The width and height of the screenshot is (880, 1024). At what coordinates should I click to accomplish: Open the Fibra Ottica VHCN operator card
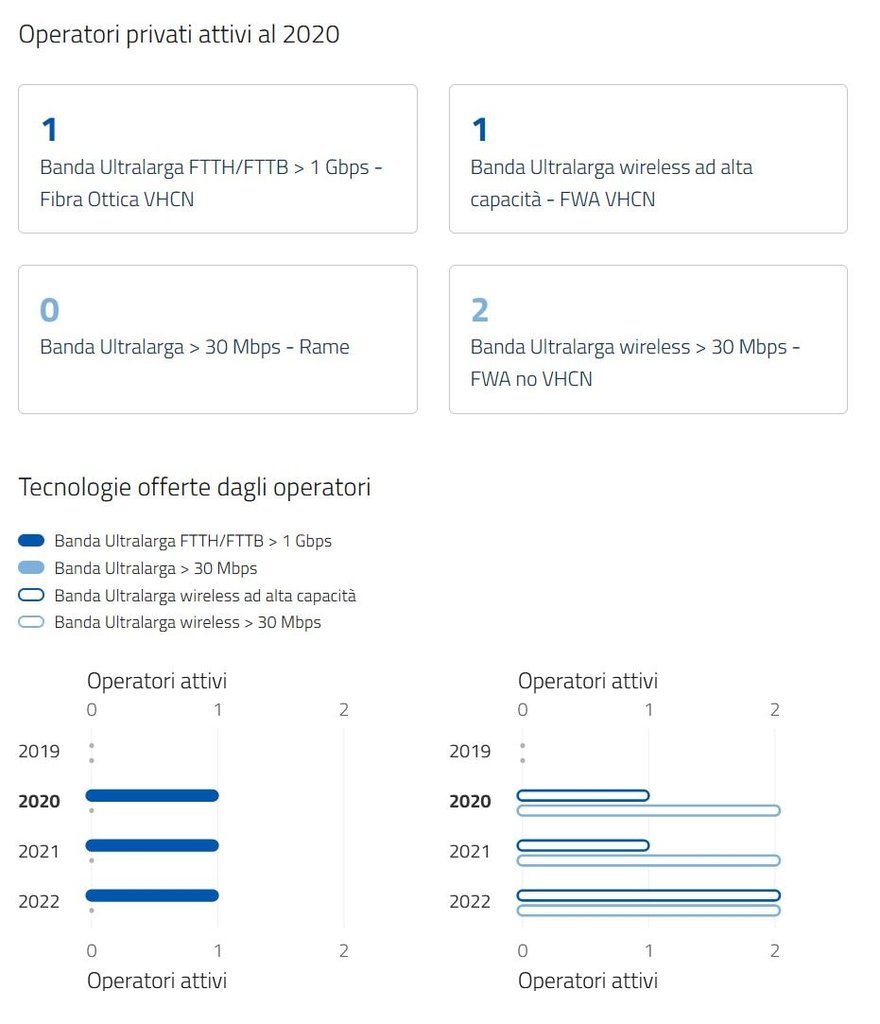(x=217, y=159)
